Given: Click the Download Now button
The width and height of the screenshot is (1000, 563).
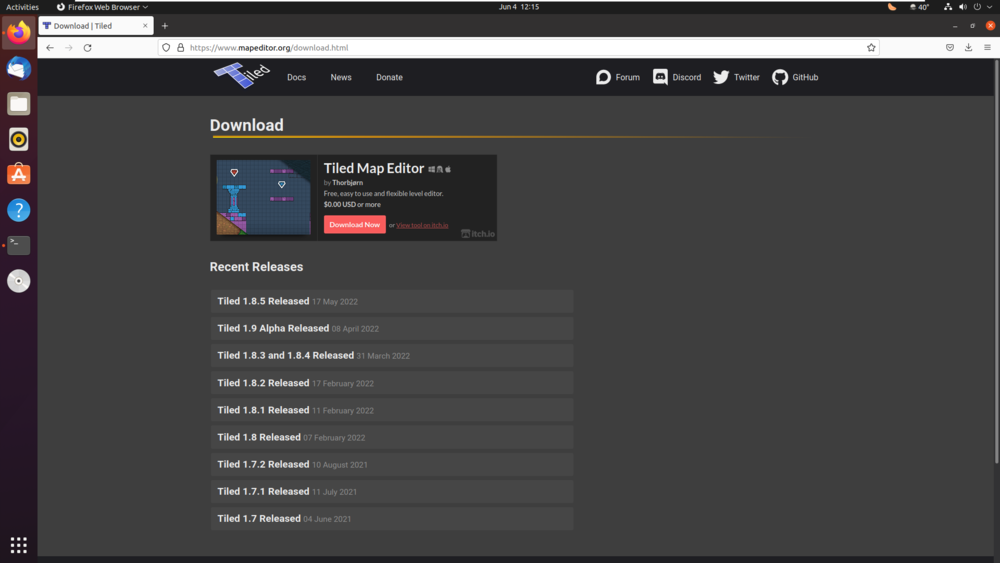Looking at the screenshot, I should 355,224.
